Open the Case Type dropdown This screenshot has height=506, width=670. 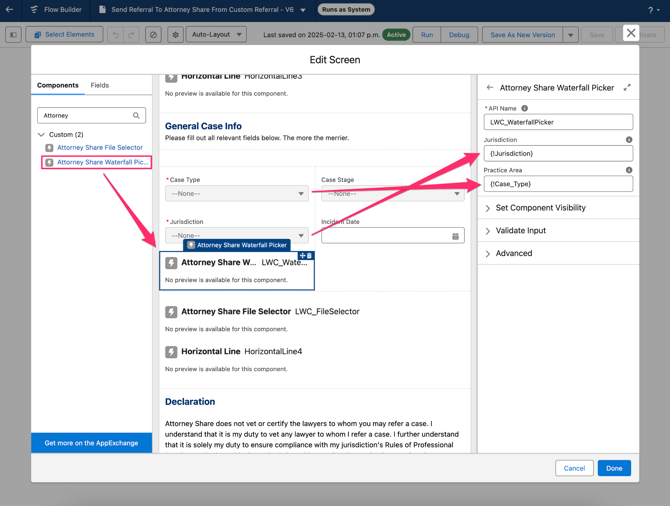(236, 194)
